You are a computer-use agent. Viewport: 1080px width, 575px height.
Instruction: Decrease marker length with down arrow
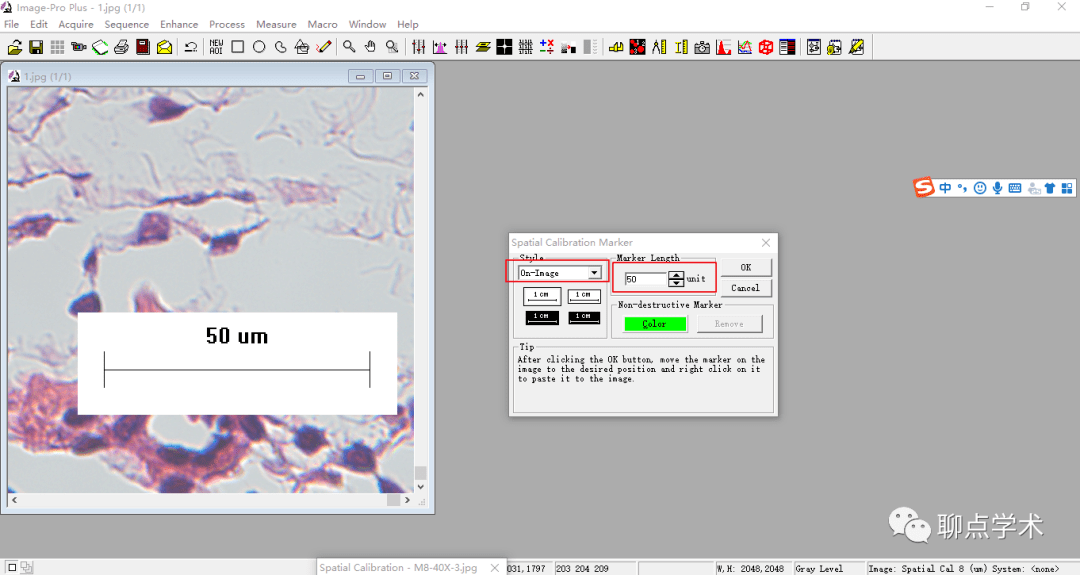(x=676, y=282)
